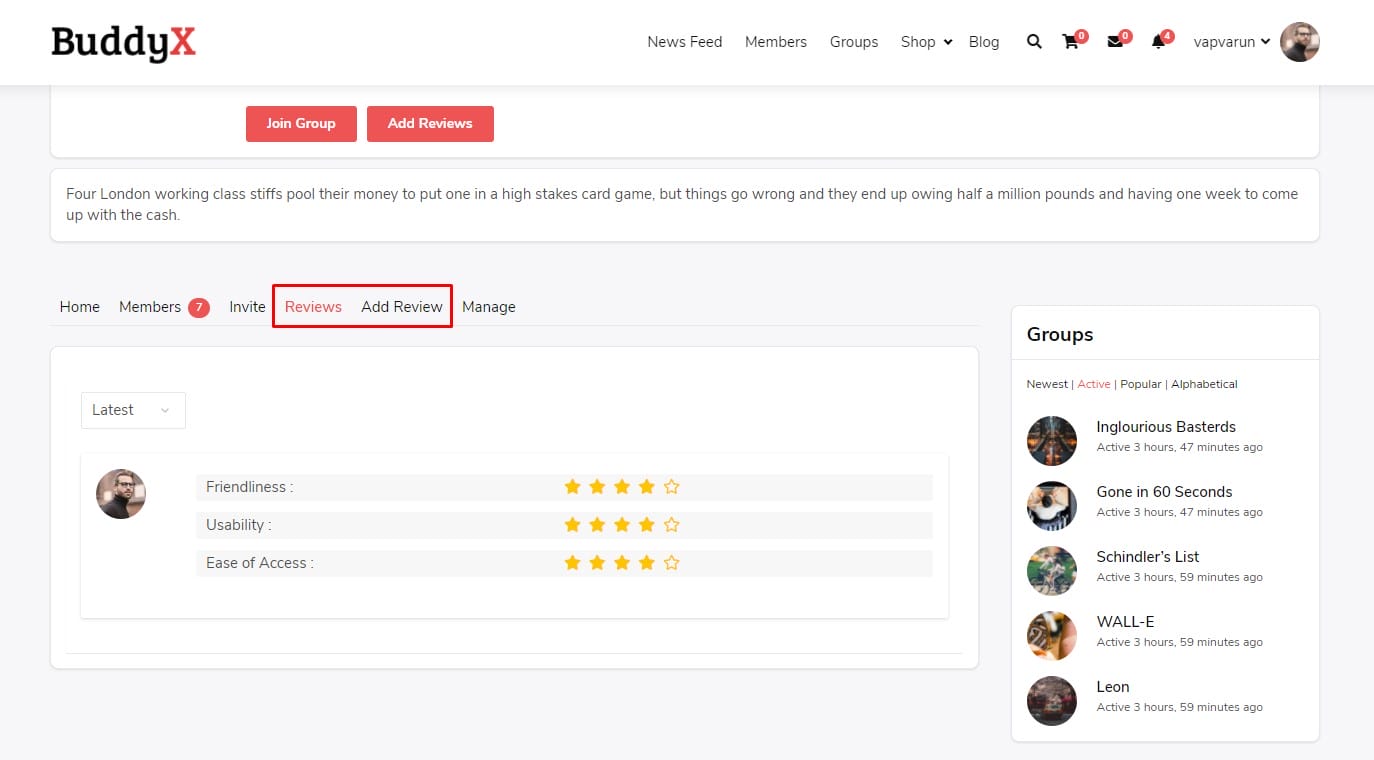The height and width of the screenshot is (760, 1374).
Task: Open the shopping cart icon
Action: point(1070,42)
